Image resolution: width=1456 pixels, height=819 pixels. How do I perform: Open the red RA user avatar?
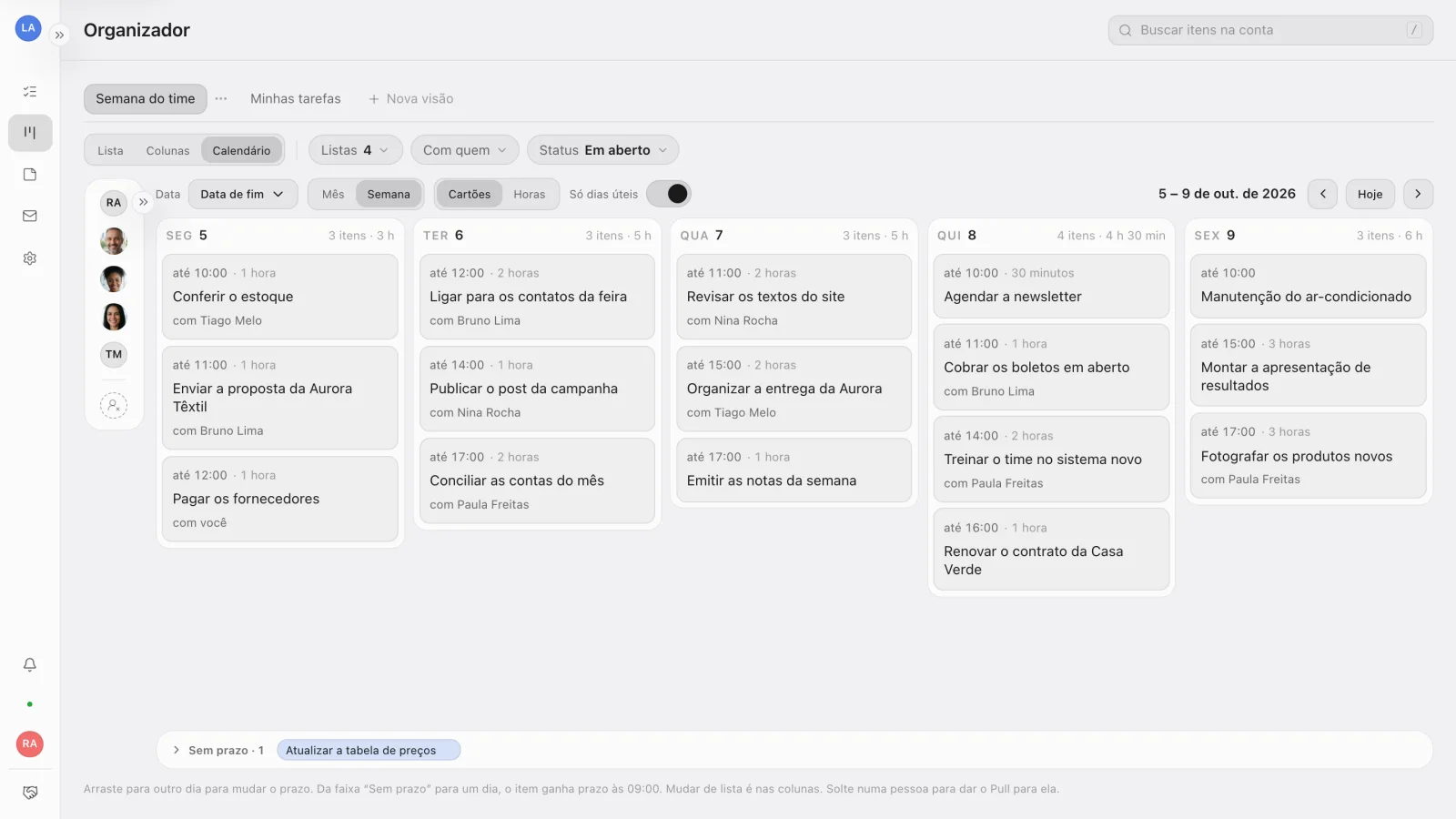(30, 743)
